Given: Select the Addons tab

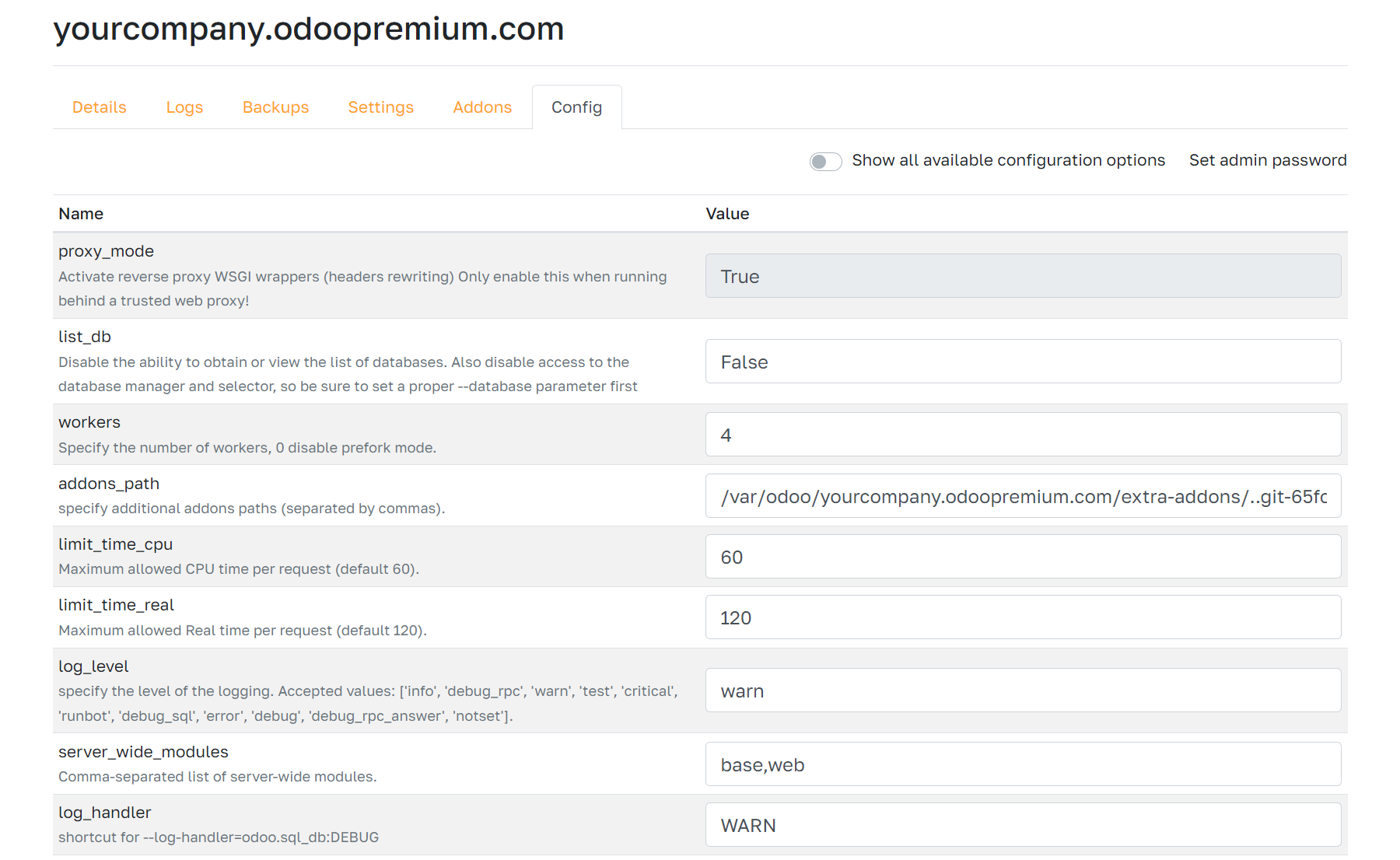Looking at the screenshot, I should pyautogui.click(x=482, y=107).
